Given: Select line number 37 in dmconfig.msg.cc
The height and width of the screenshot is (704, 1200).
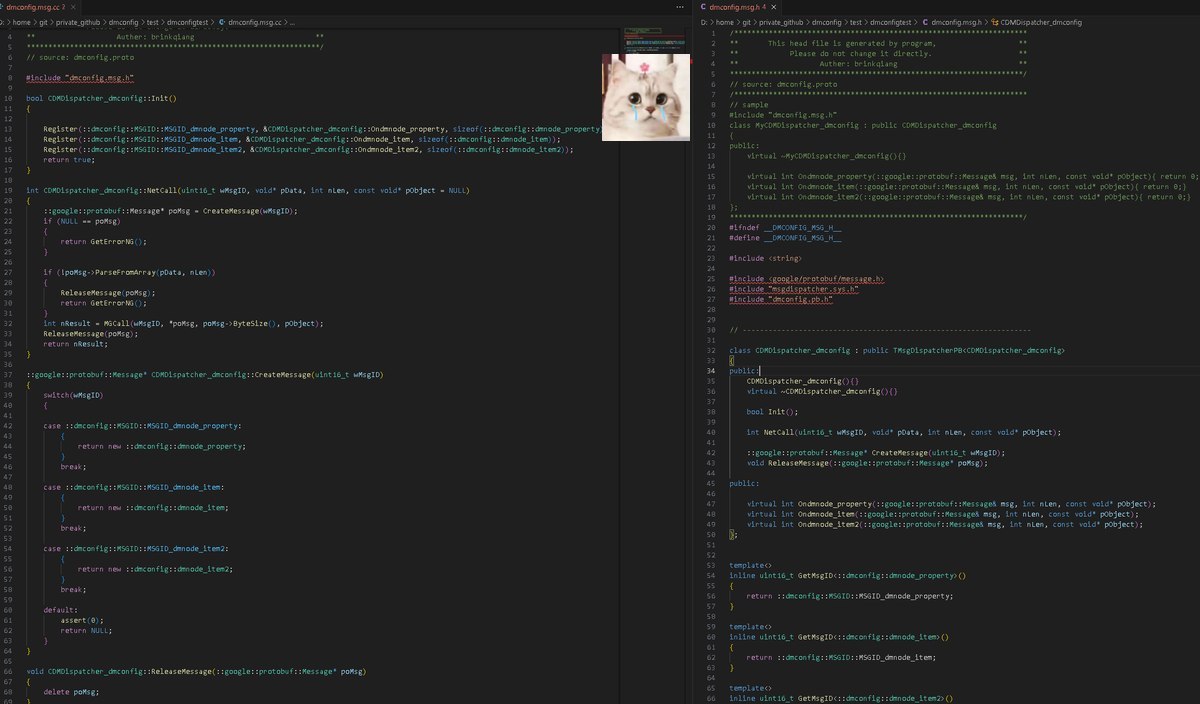Looking at the screenshot, I should pos(7,374).
